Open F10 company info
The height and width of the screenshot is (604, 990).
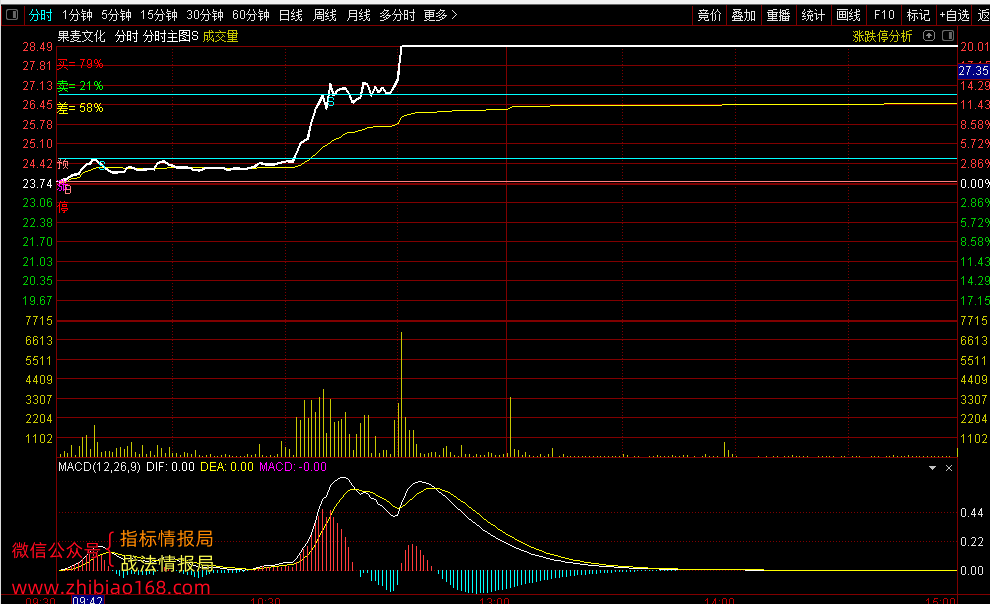point(883,15)
